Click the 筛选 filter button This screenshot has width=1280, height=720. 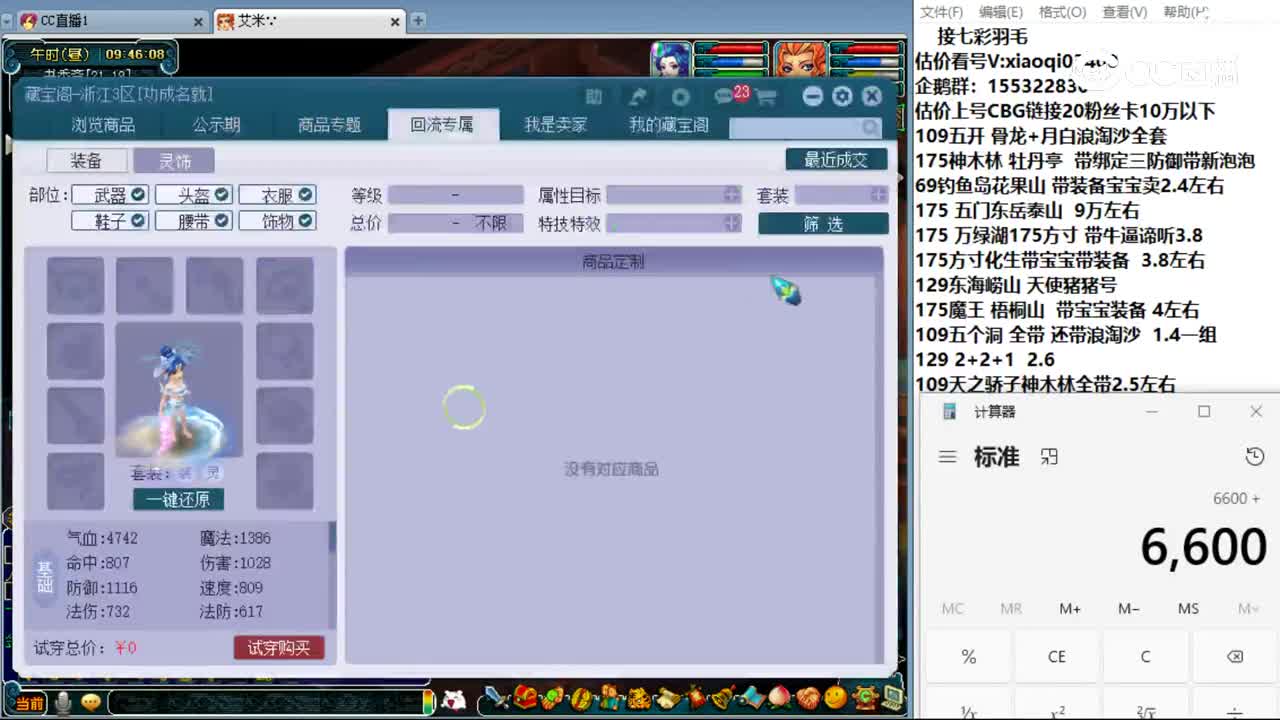pos(822,224)
